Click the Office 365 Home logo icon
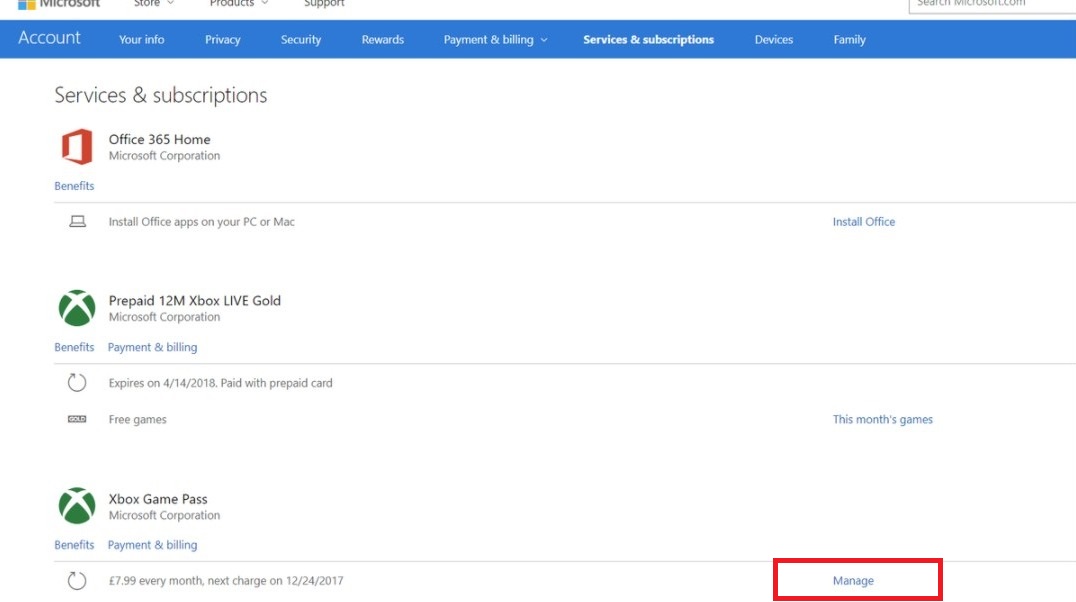The height and width of the screenshot is (602, 1076). pos(77,148)
